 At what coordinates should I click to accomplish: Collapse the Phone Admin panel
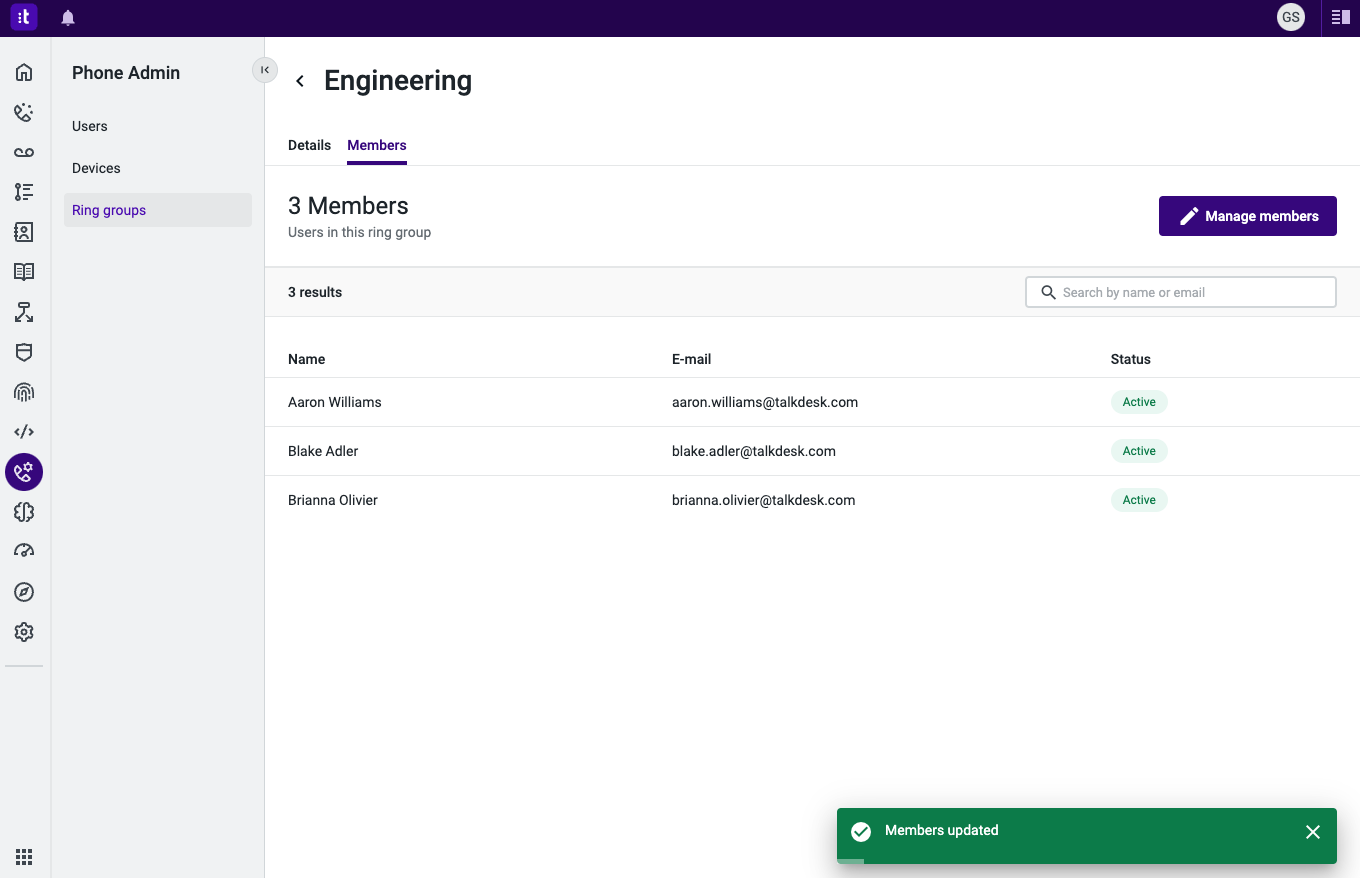[x=265, y=69]
